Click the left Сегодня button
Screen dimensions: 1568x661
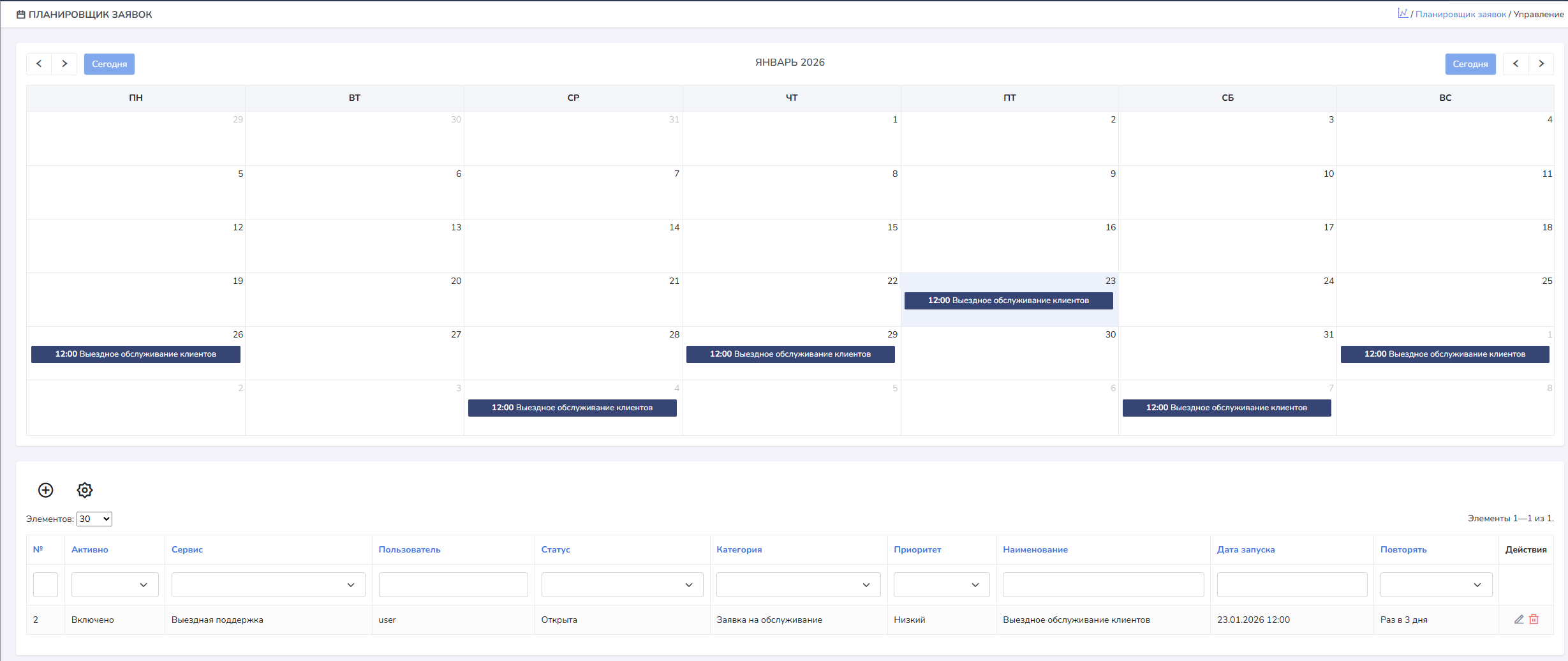[109, 64]
